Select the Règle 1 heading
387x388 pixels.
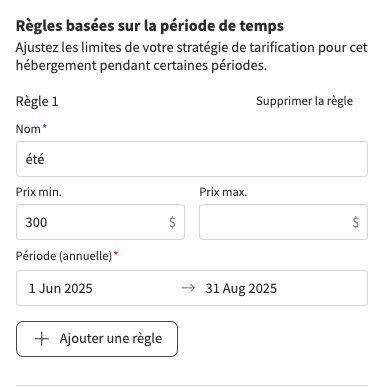(x=37, y=101)
